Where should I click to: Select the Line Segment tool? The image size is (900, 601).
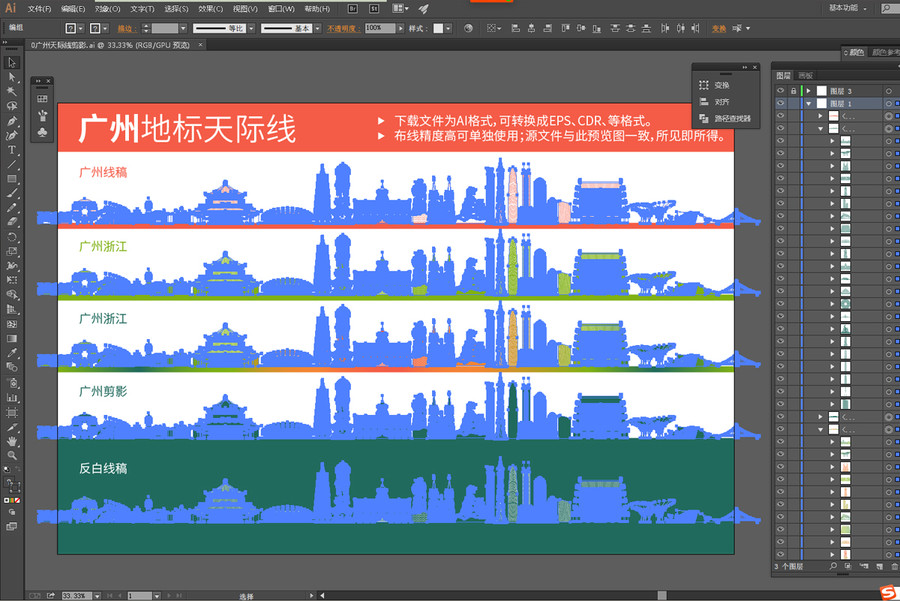(11, 164)
